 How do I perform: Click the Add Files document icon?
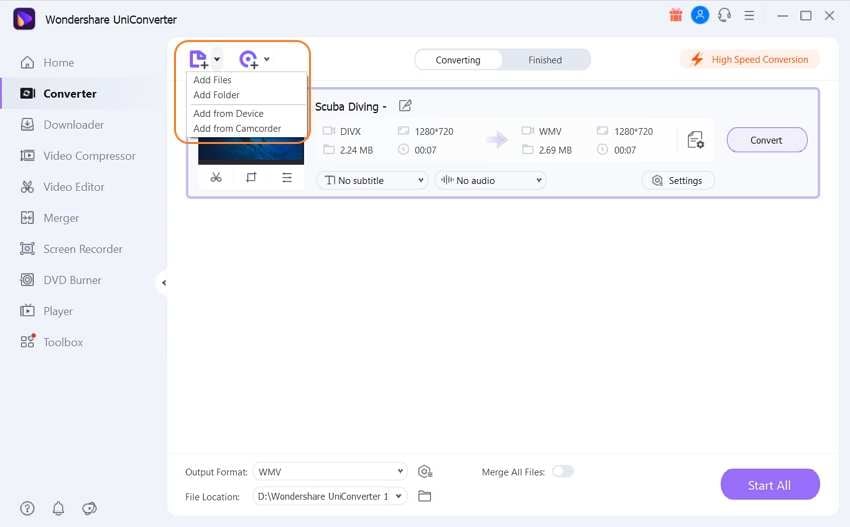[198, 59]
